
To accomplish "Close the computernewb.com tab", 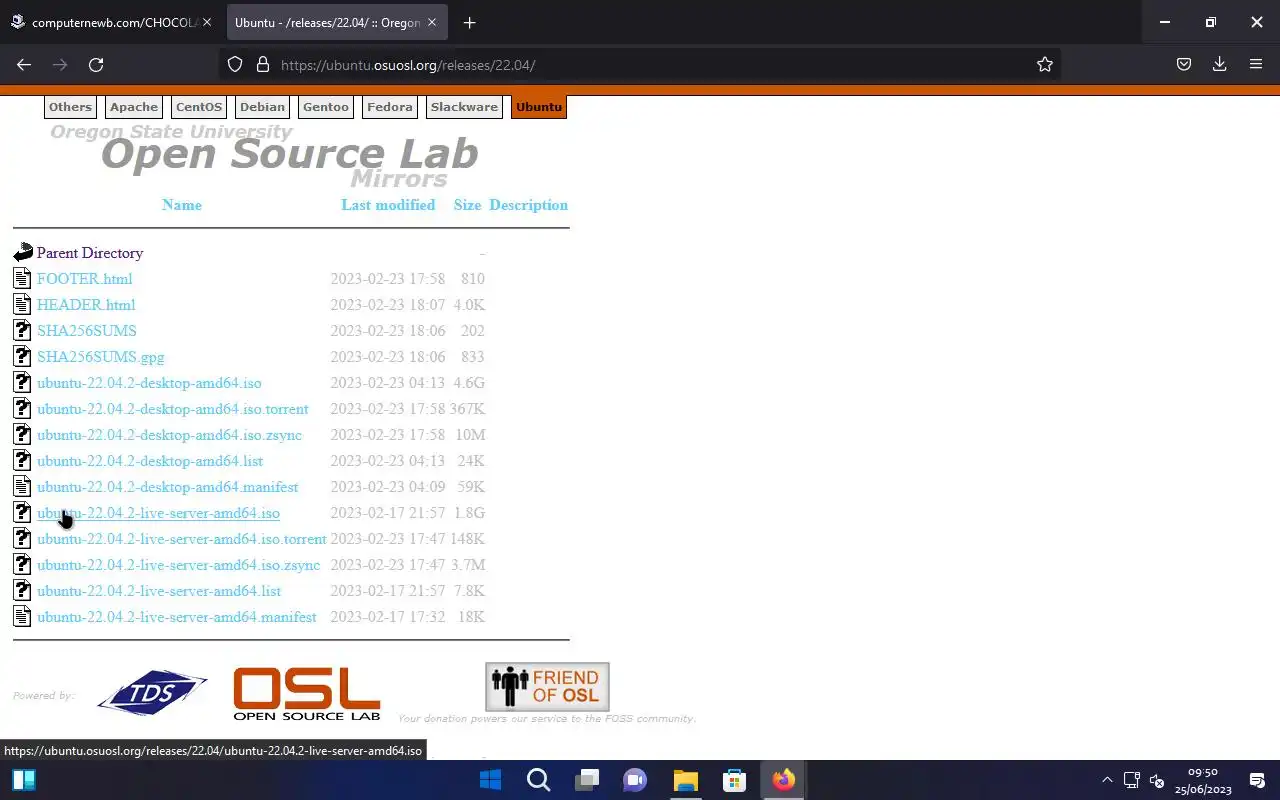I will click(x=207, y=22).
